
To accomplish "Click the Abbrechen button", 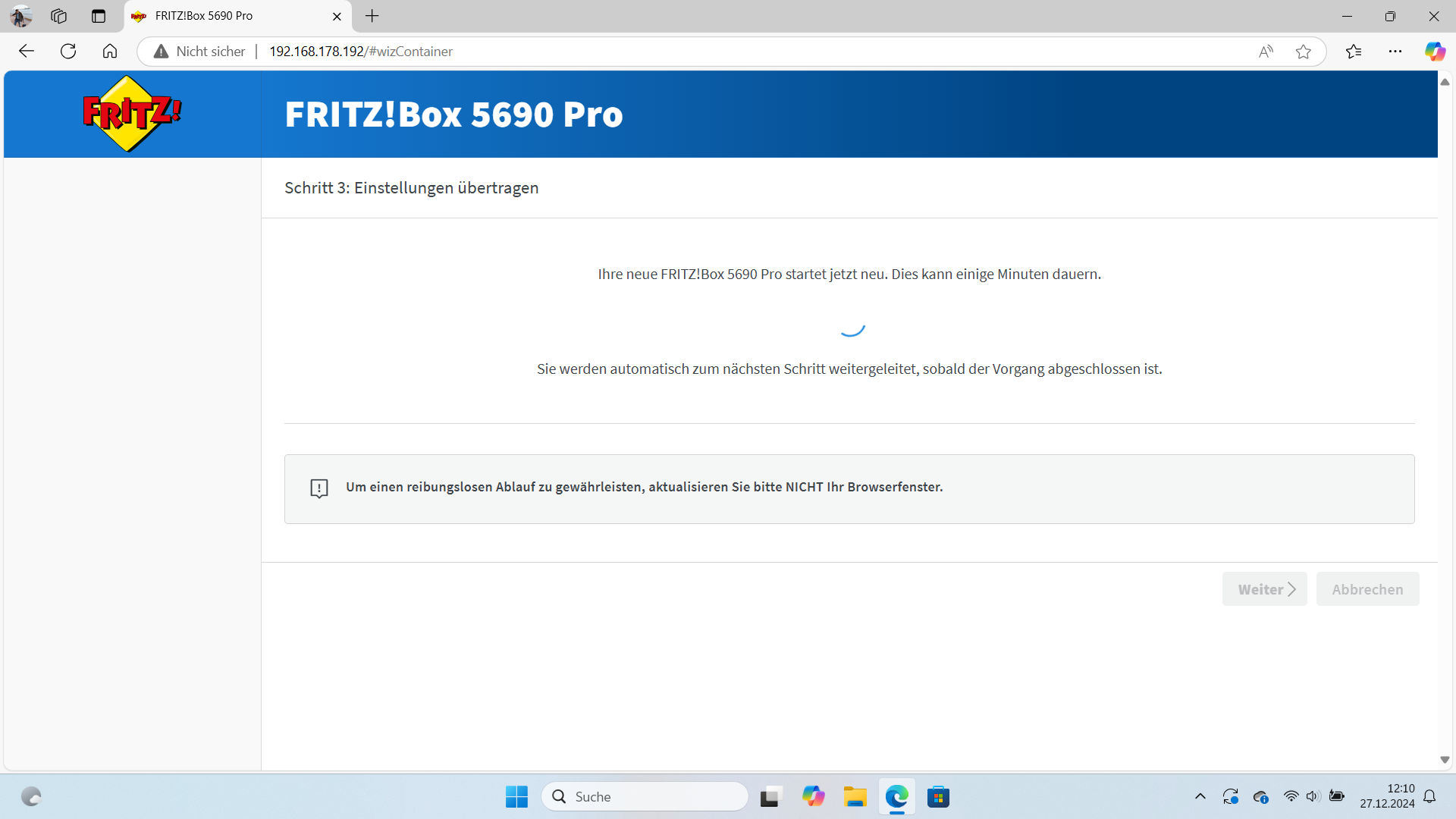I will coord(1367,589).
